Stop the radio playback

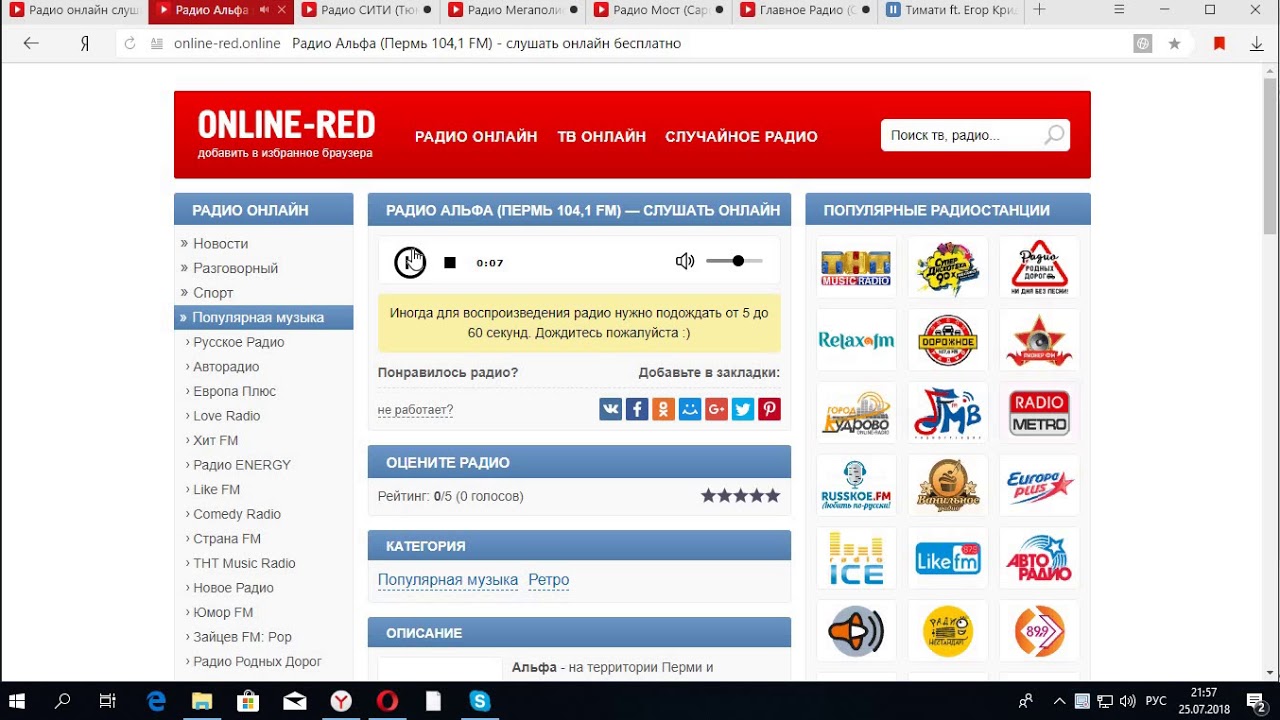tap(450, 263)
